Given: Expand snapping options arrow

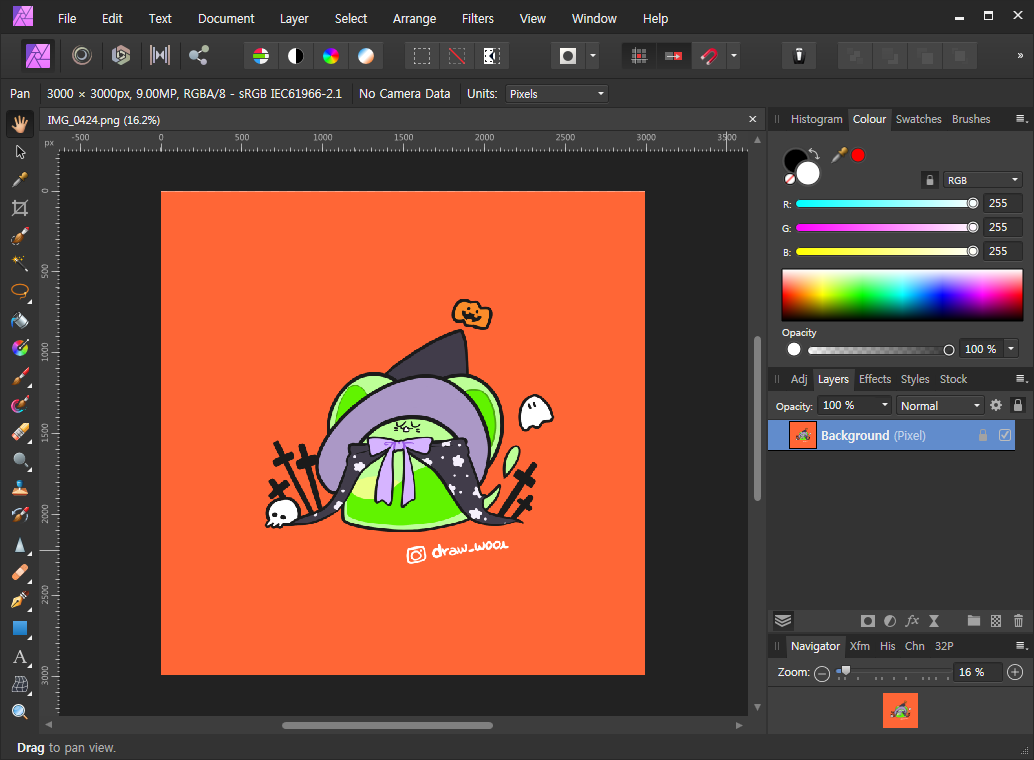Looking at the screenshot, I should tap(734, 56).
